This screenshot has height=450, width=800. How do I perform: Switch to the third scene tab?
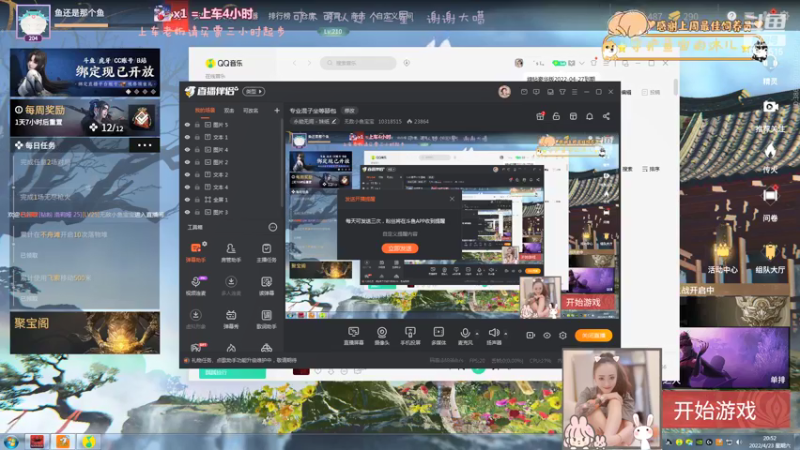[x=251, y=110]
